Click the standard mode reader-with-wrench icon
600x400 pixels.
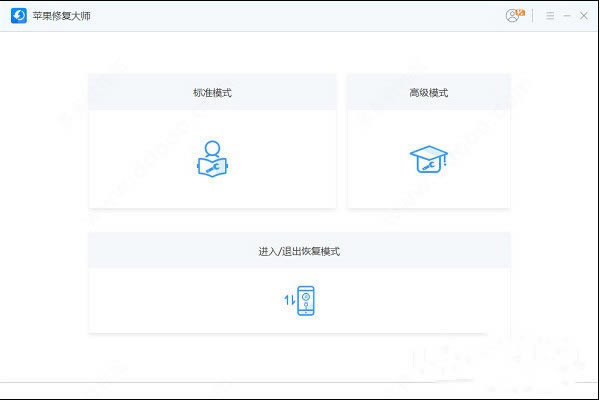(212, 159)
